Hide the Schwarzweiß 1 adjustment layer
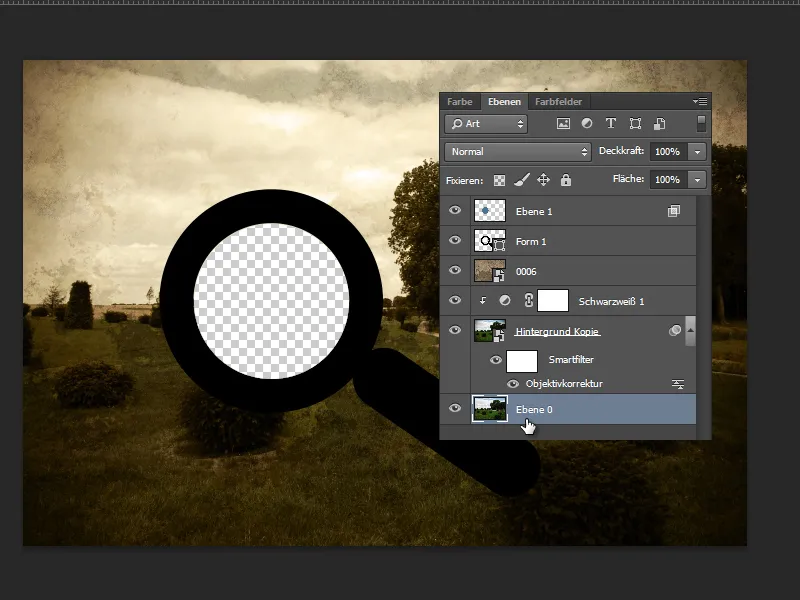800x600 pixels. [455, 300]
